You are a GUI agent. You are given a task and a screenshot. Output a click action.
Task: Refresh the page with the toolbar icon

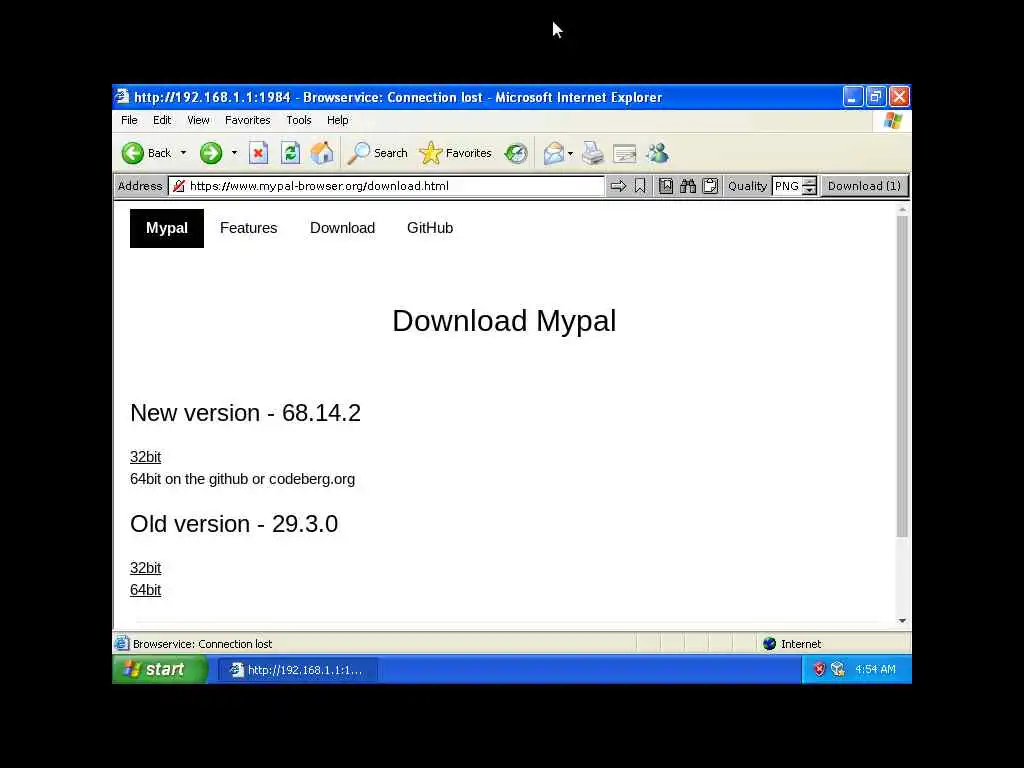(x=291, y=153)
